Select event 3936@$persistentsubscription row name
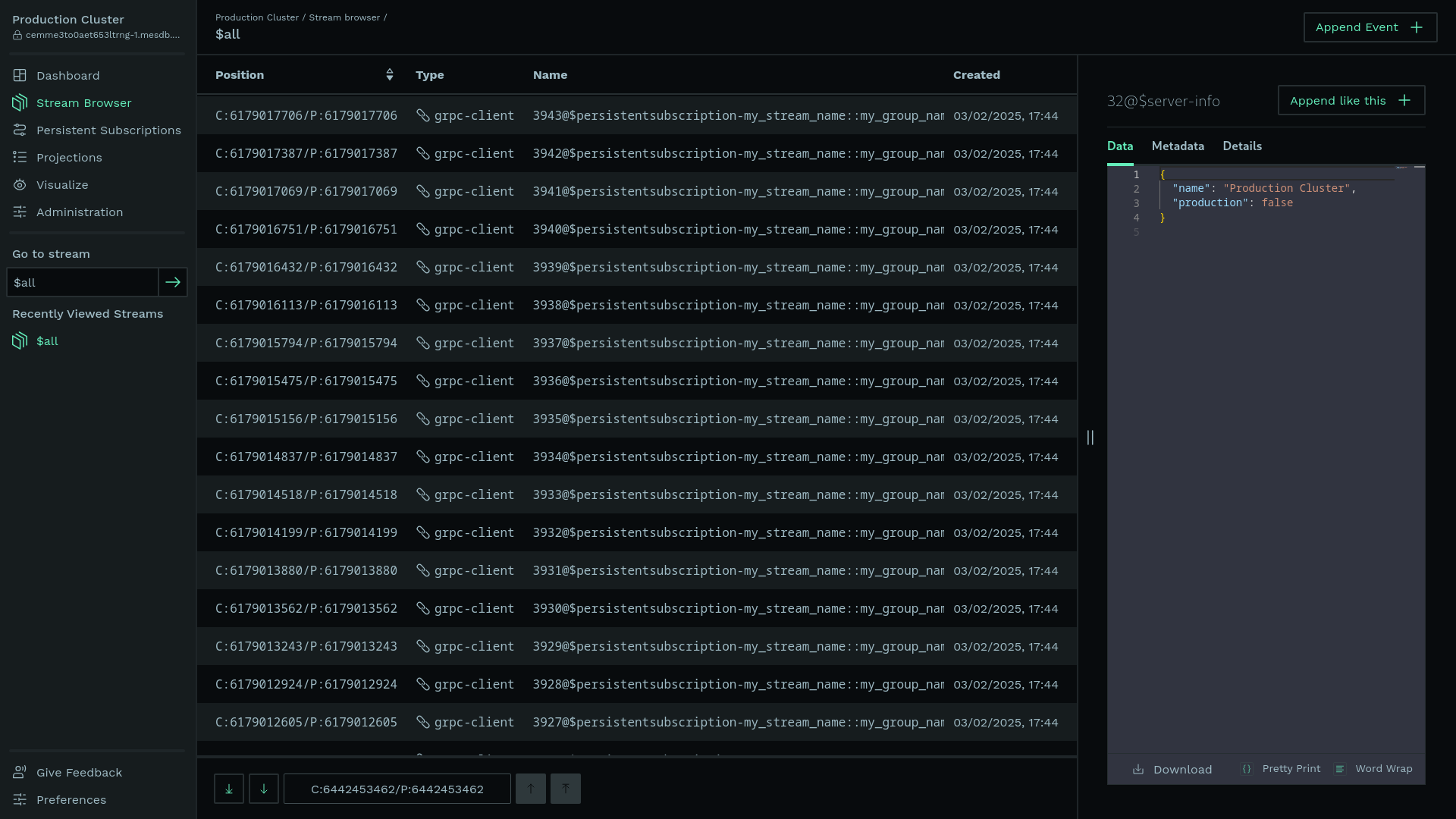The image size is (1456, 819). [738, 381]
